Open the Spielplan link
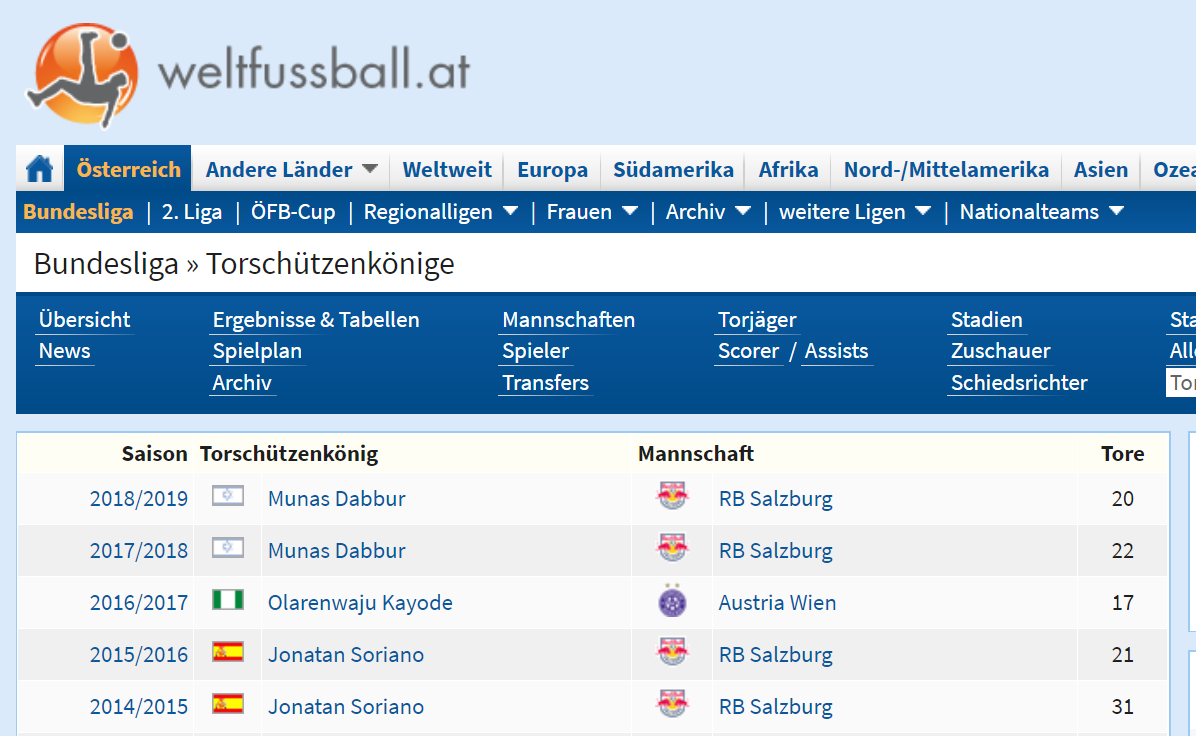Image resolution: width=1196 pixels, height=736 pixels. (x=257, y=351)
